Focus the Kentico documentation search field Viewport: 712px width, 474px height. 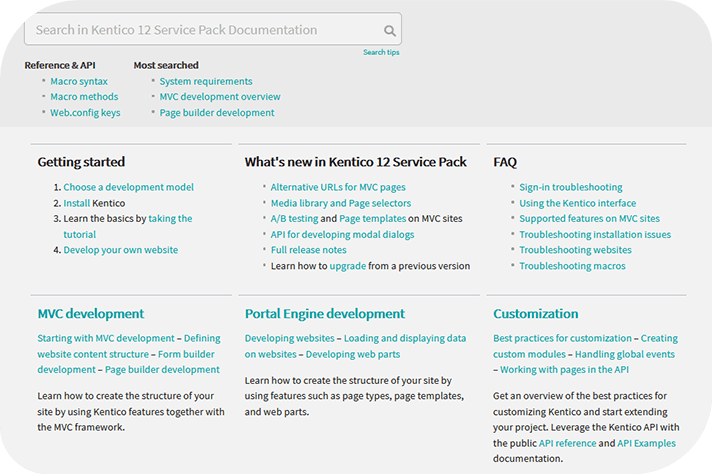(x=213, y=30)
